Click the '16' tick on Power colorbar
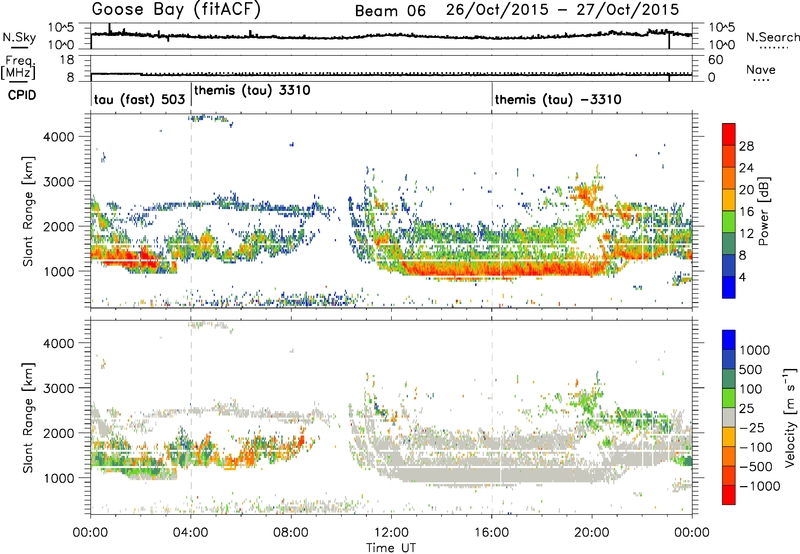This screenshot has width=800, height=554. 746,212
